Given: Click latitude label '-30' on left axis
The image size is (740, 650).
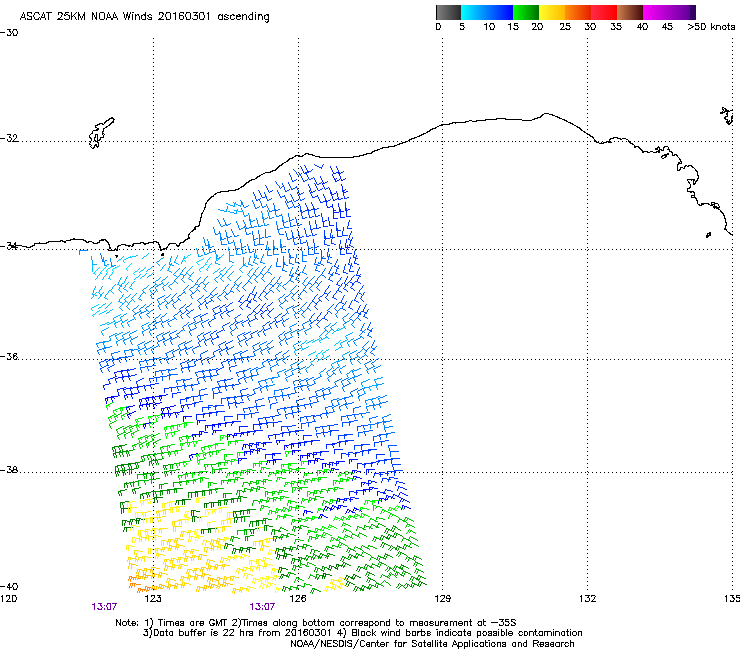Looking at the screenshot, I should 9,33.
